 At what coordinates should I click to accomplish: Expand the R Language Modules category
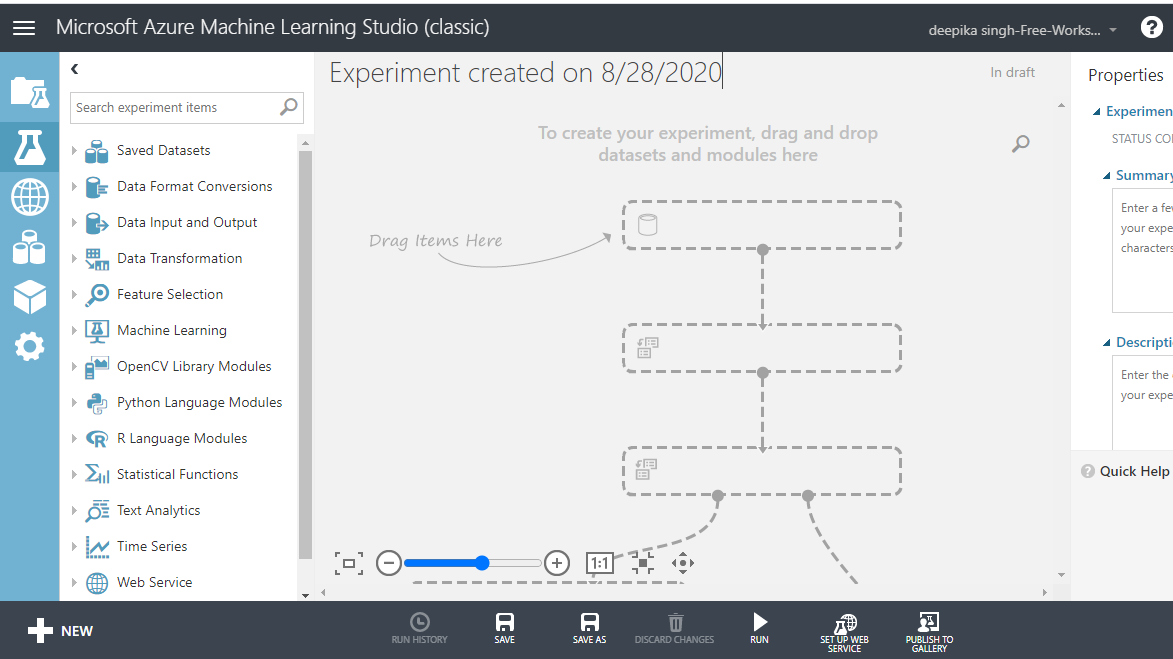pyautogui.click(x=74, y=438)
